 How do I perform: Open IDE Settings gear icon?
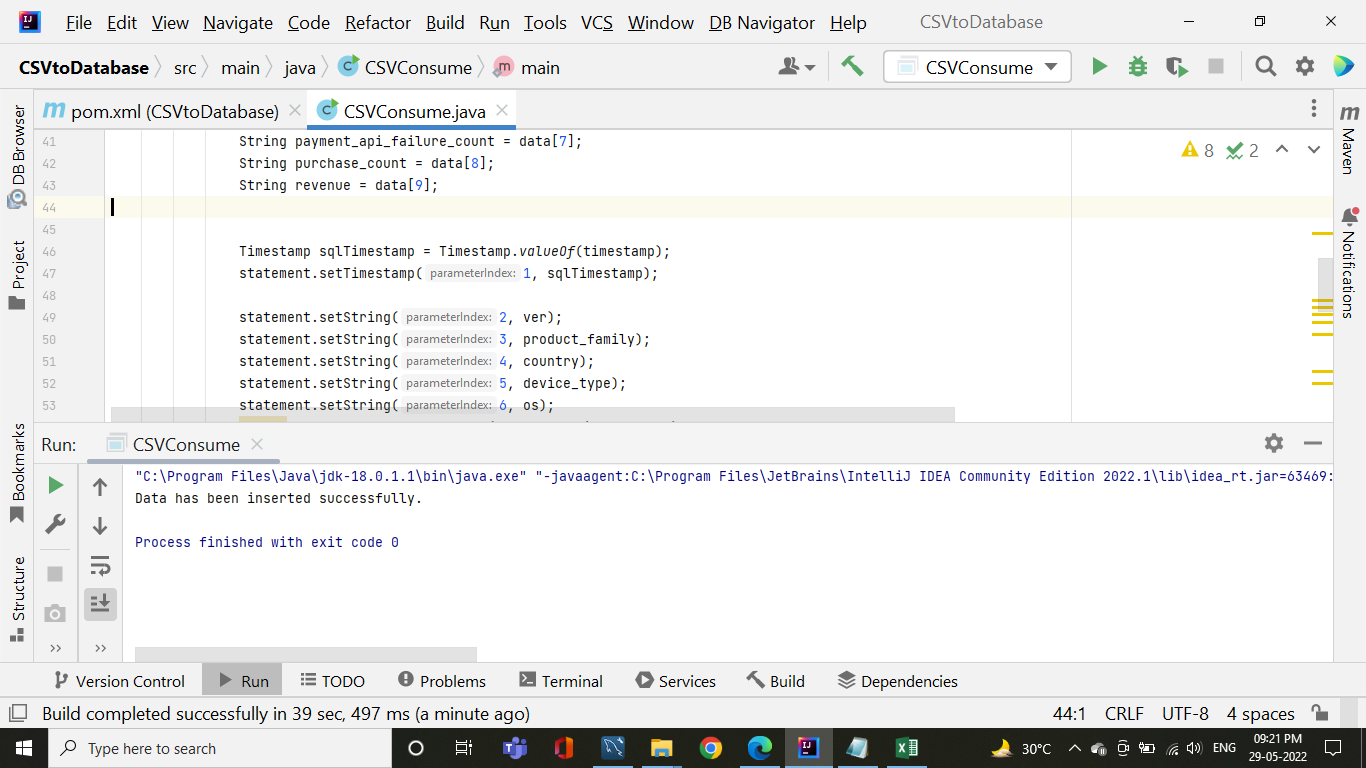(1304, 65)
